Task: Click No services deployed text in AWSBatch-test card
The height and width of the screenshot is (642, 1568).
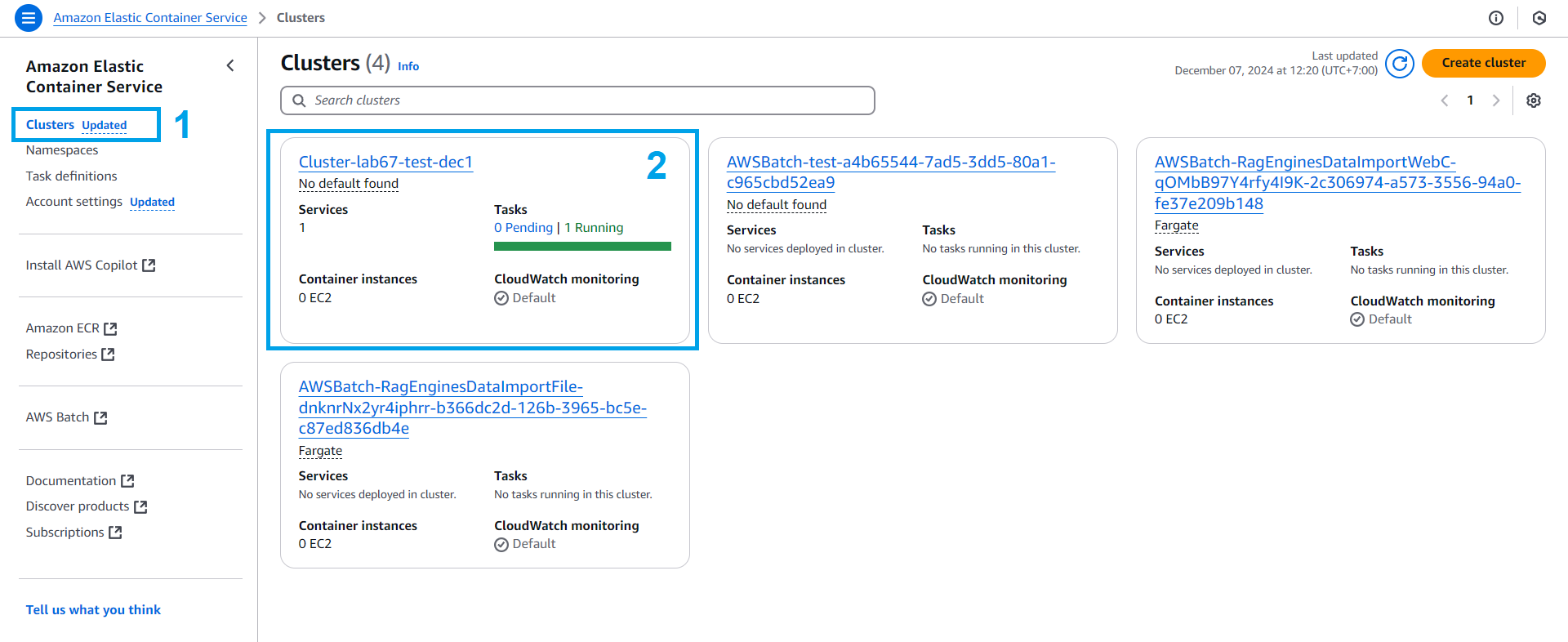Action: [805, 249]
